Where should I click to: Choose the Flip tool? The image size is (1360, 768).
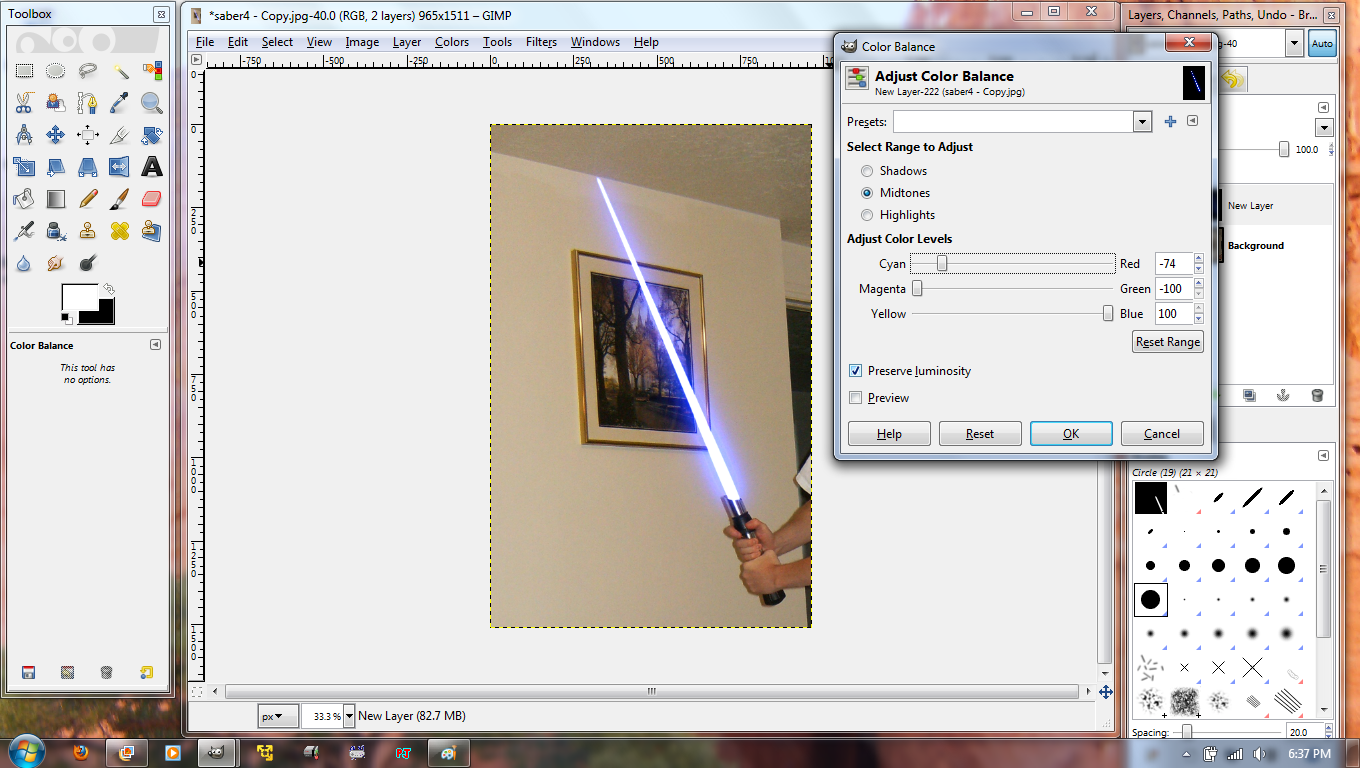click(x=120, y=167)
